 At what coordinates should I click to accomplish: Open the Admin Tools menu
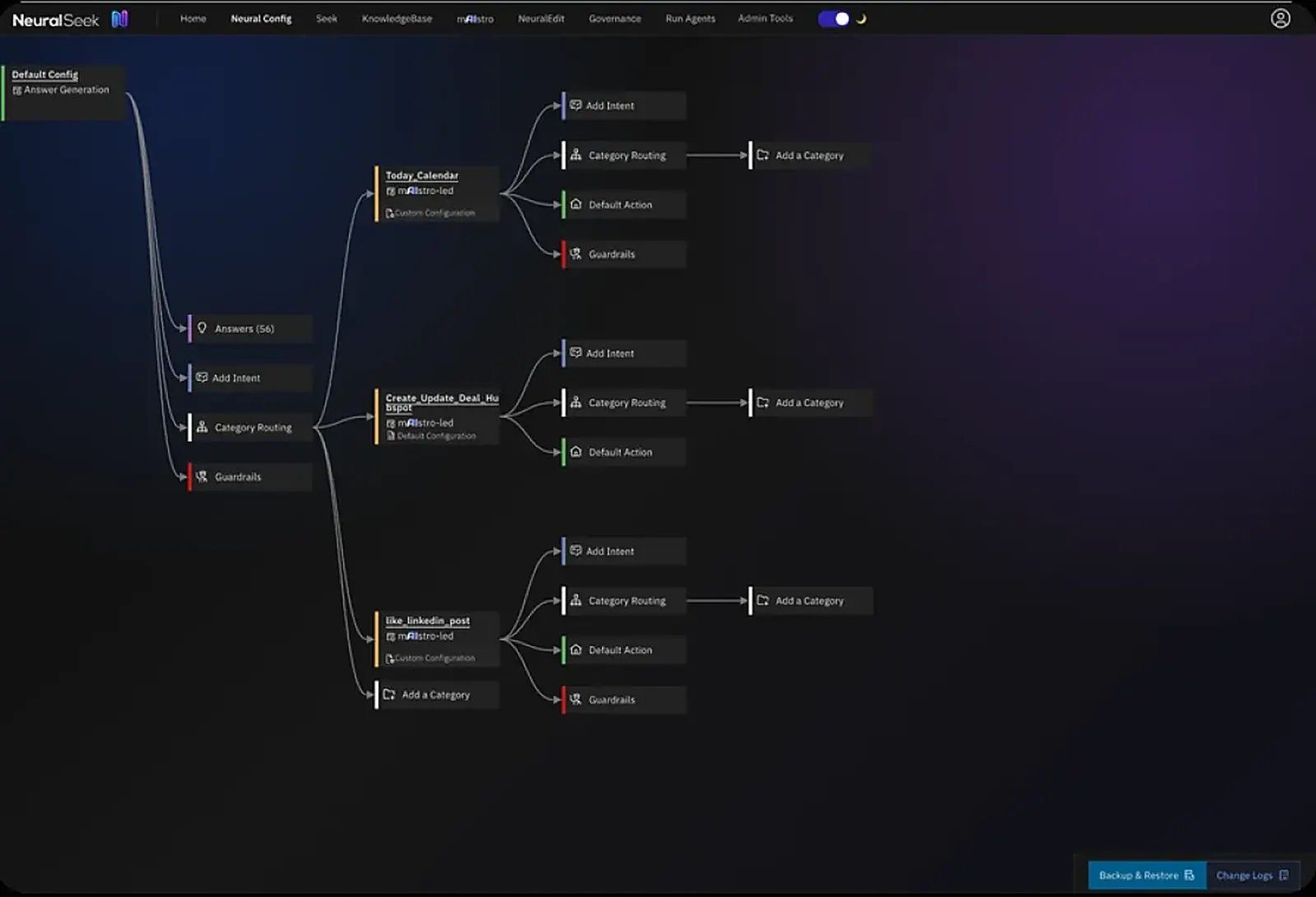(x=765, y=19)
